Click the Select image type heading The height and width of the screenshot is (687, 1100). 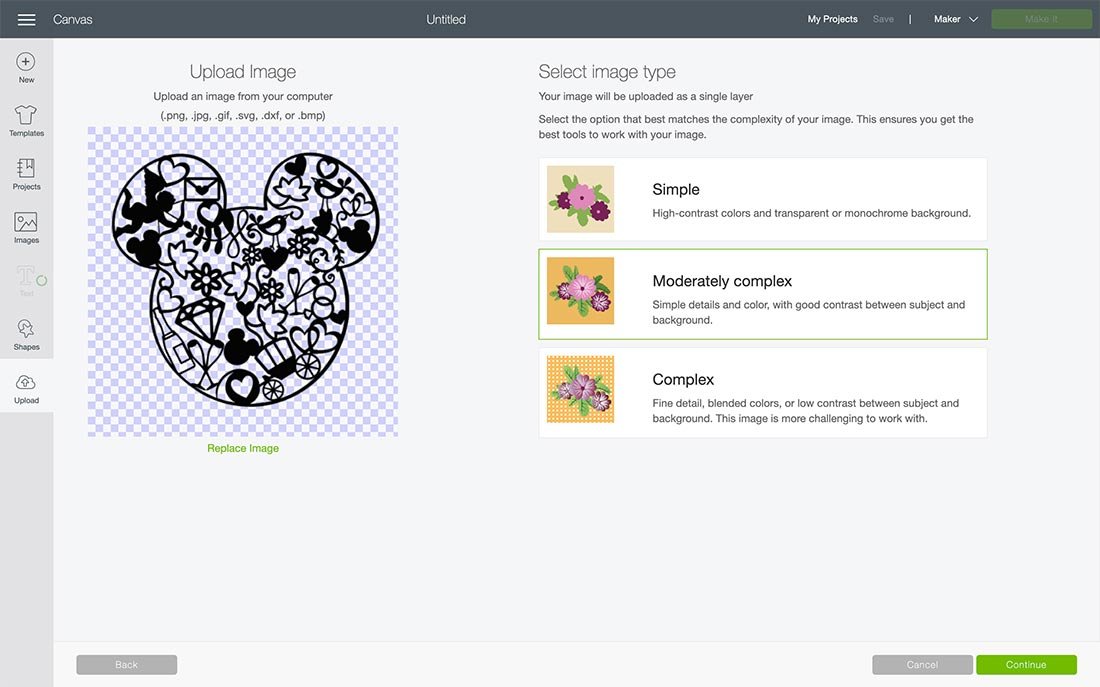coord(607,72)
